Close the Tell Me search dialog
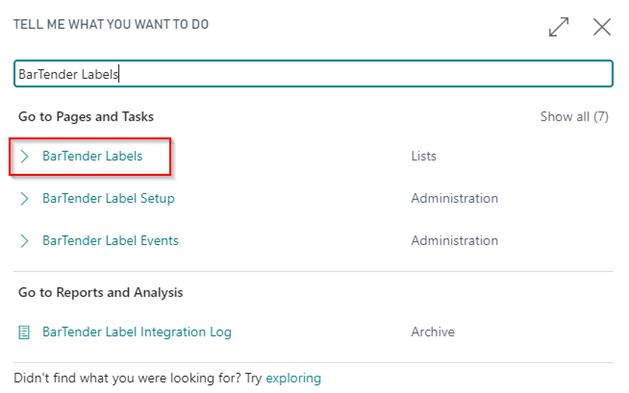The width and height of the screenshot is (629, 393). 602,27
